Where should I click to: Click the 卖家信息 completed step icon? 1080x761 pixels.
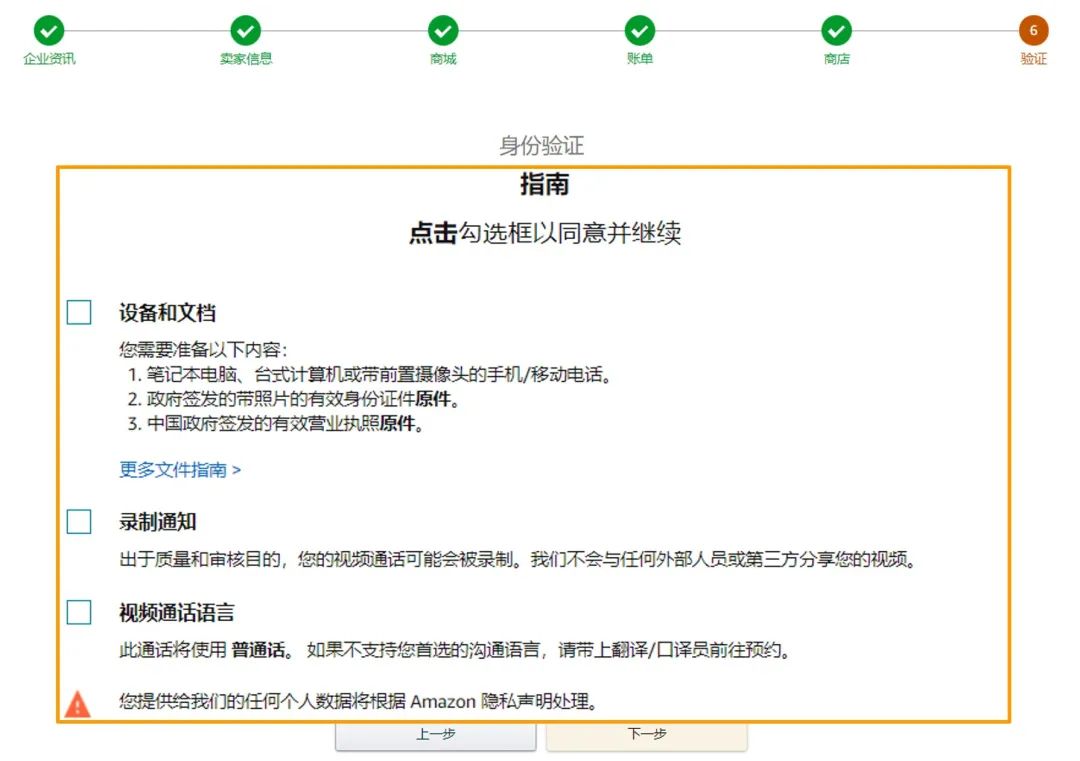point(246,30)
